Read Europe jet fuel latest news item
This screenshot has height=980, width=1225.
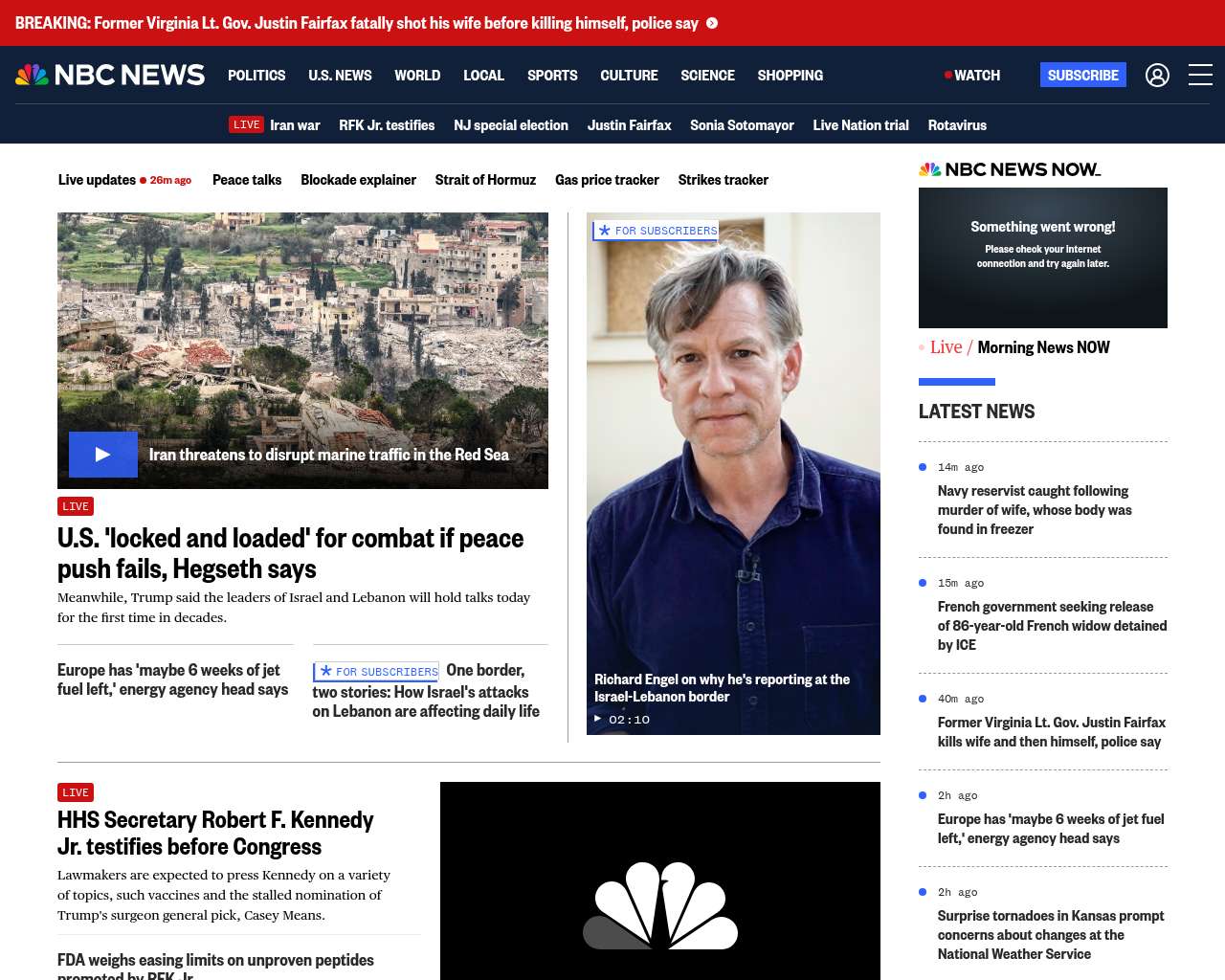[1051, 829]
